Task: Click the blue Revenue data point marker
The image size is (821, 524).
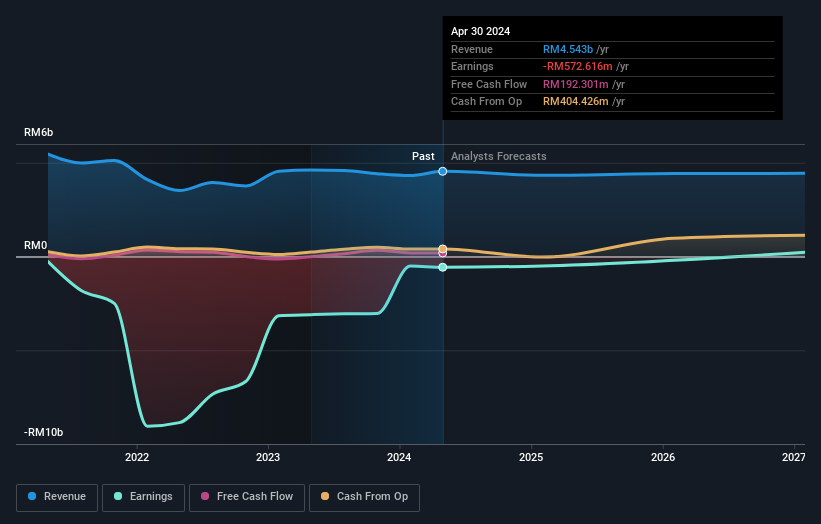Action: click(x=442, y=171)
